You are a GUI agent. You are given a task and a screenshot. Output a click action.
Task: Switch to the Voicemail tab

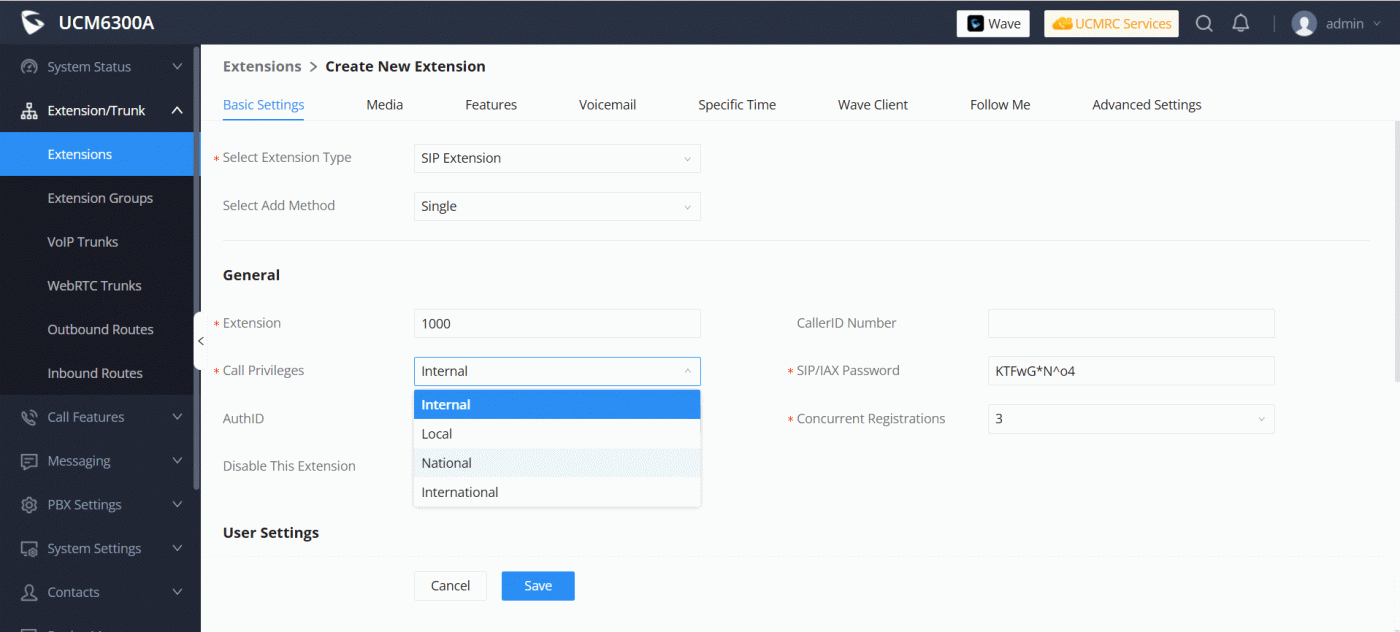607,105
